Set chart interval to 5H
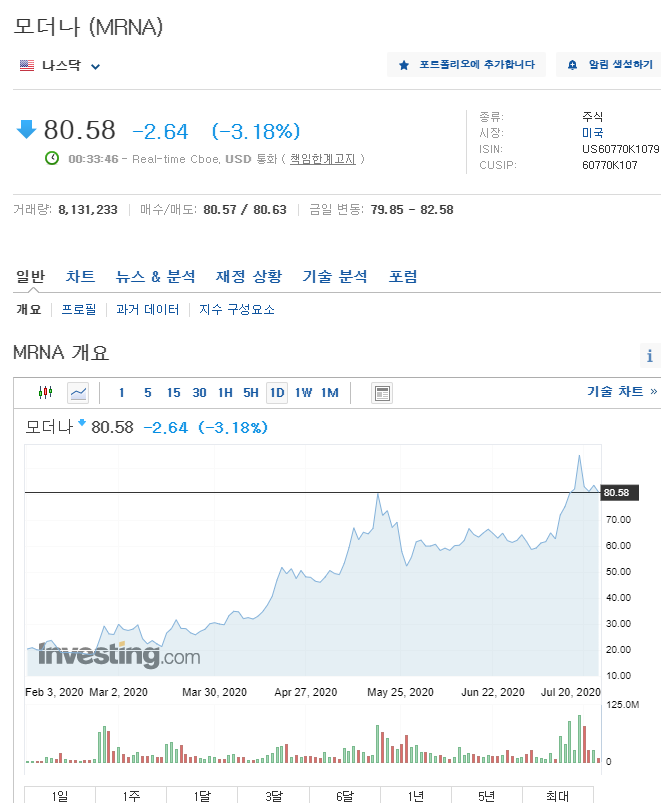 [251, 393]
